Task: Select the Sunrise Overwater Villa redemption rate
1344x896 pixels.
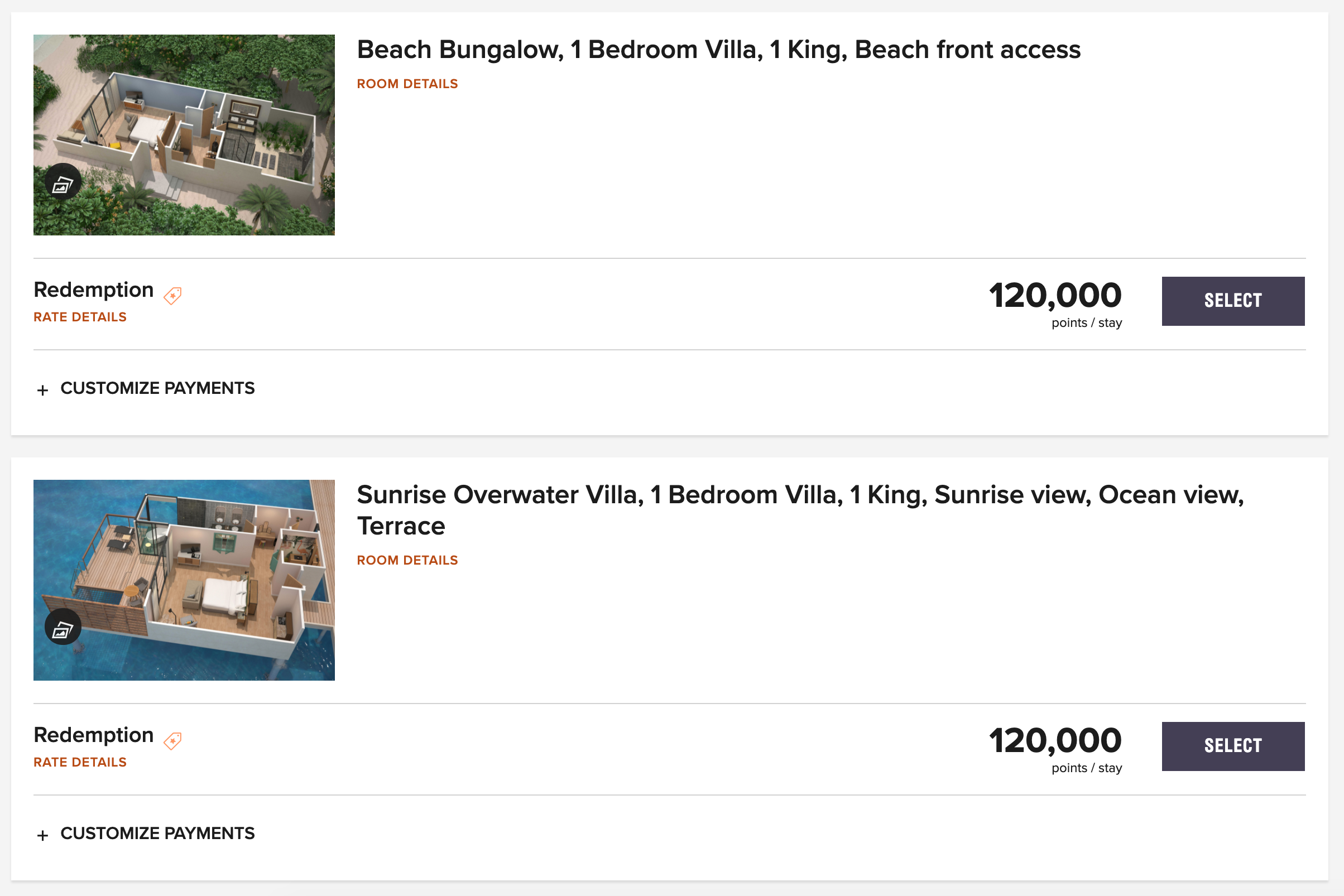Action: [x=1233, y=746]
